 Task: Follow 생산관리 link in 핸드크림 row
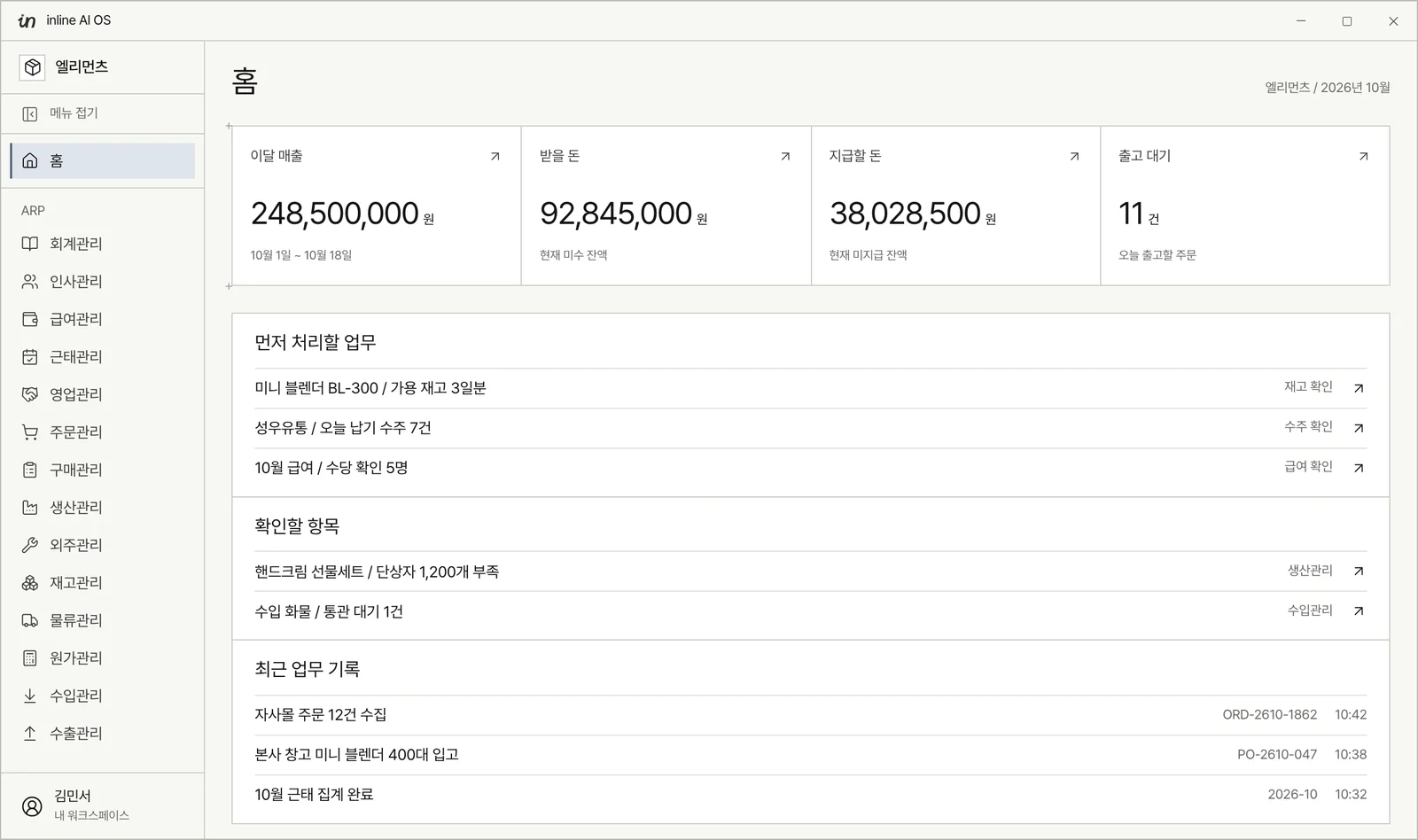point(1310,571)
